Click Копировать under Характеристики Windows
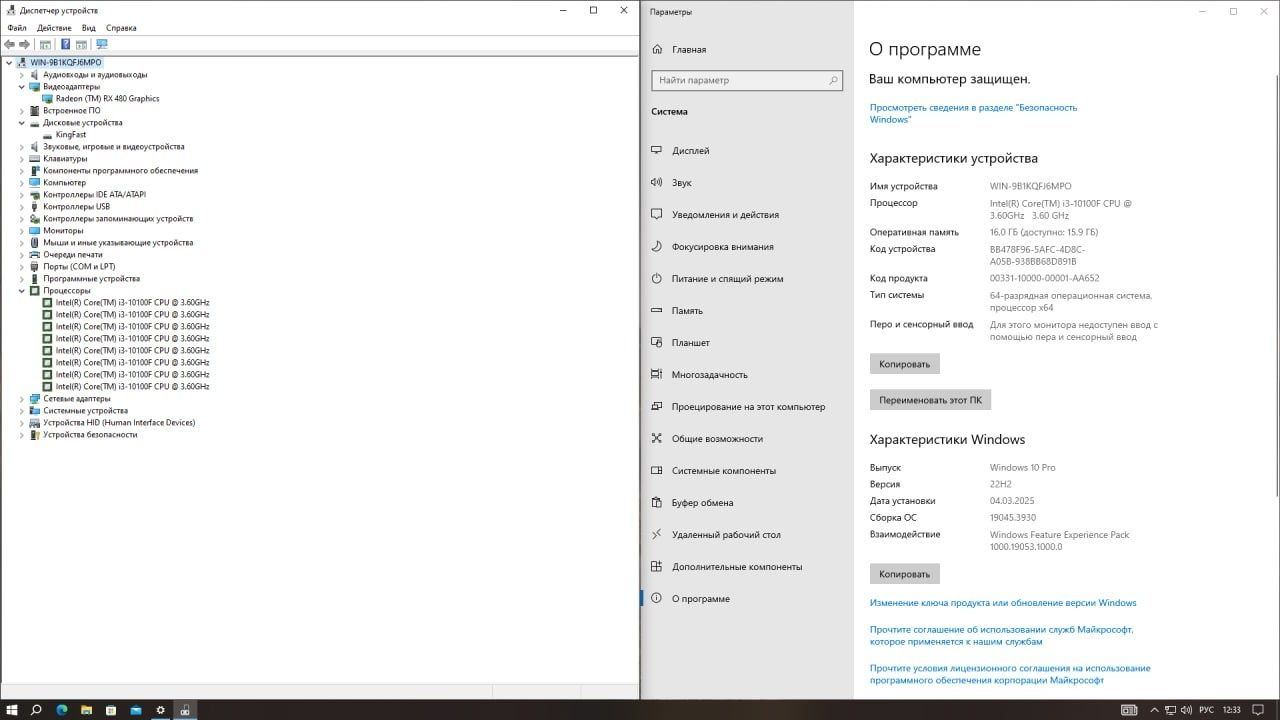Viewport: 1280px width, 720px height. [904, 574]
